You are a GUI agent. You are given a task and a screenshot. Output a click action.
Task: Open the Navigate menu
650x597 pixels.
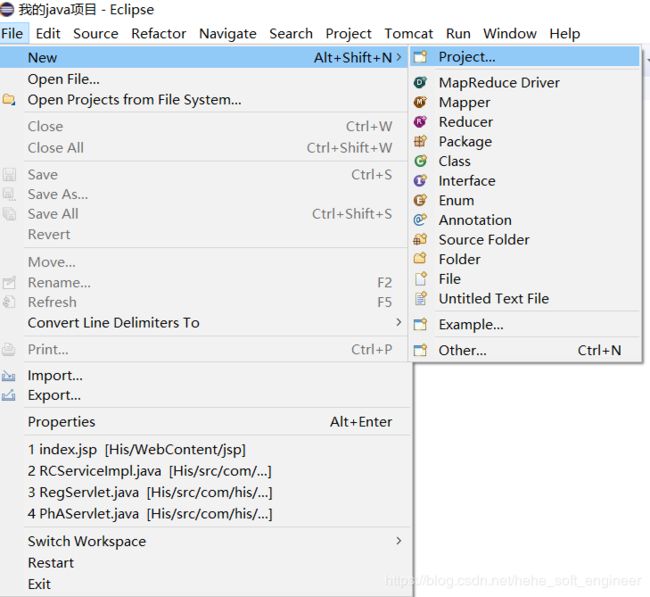click(228, 33)
